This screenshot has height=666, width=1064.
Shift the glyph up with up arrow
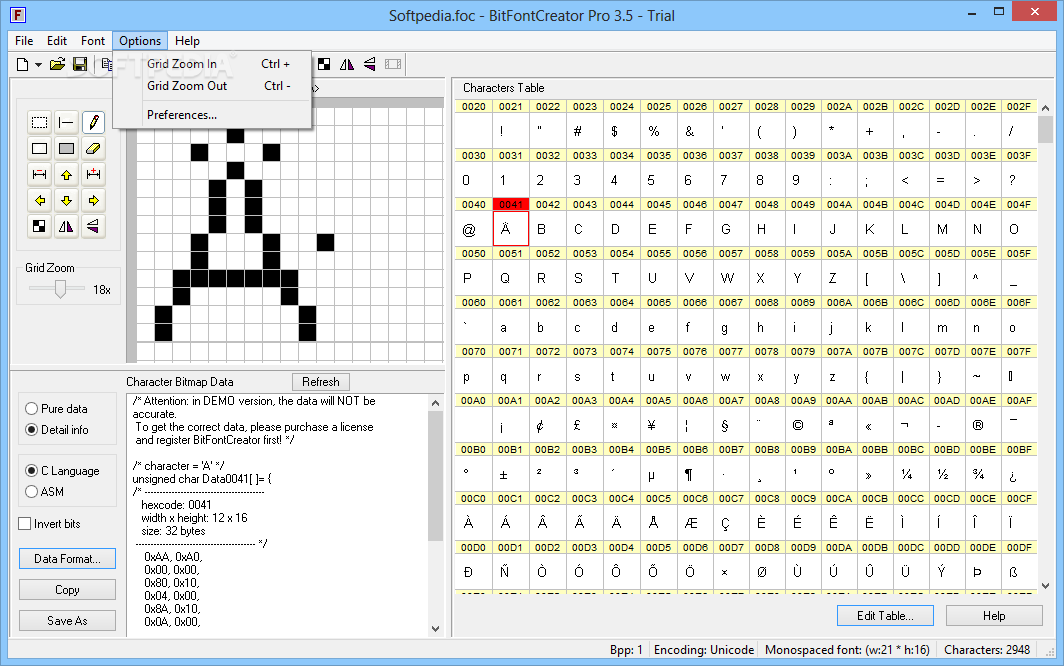tap(66, 174)
